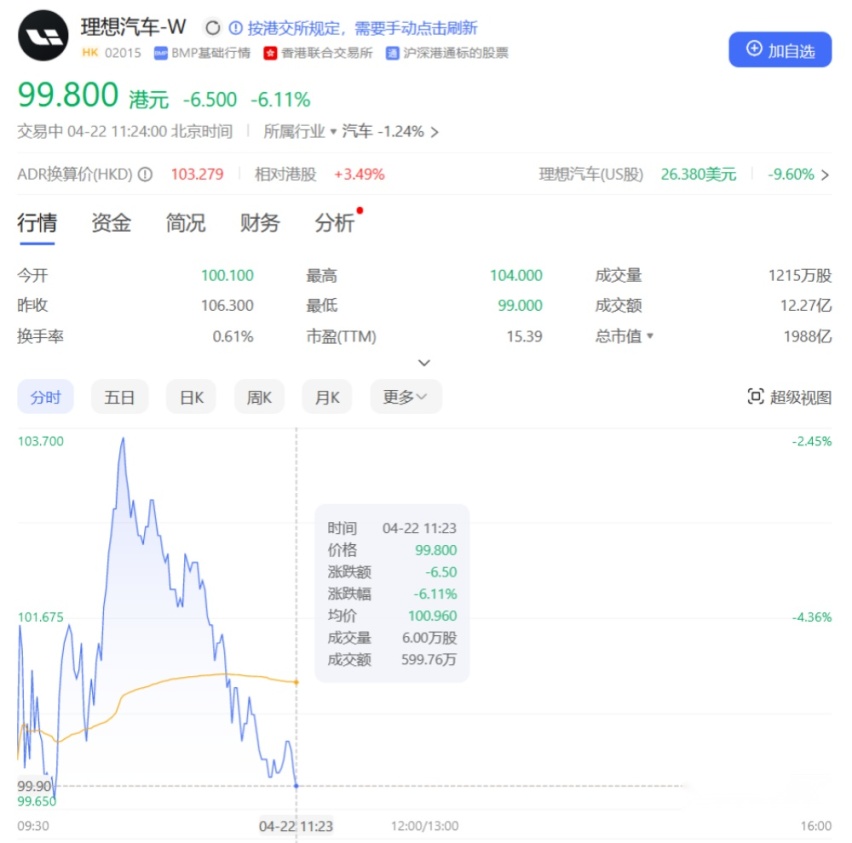Select the 月K chart view
852x843 pixels.
327,397
